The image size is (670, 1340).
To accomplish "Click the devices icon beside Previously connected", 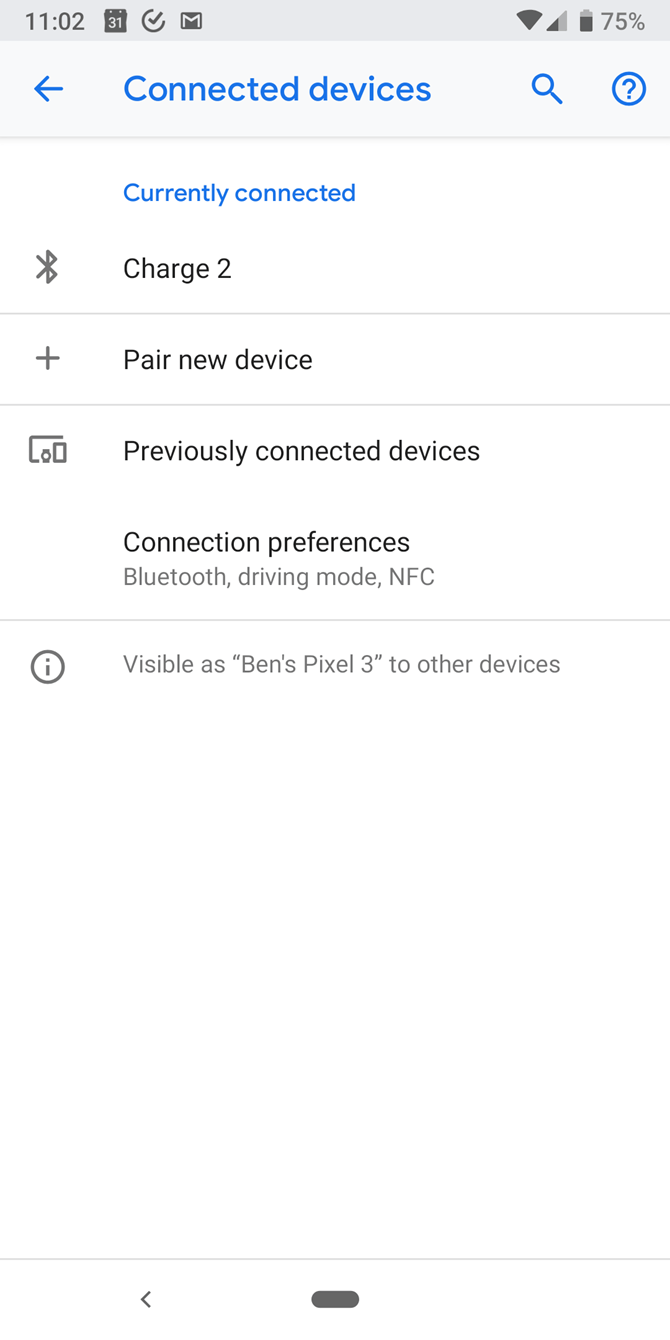I will [47, 450].
